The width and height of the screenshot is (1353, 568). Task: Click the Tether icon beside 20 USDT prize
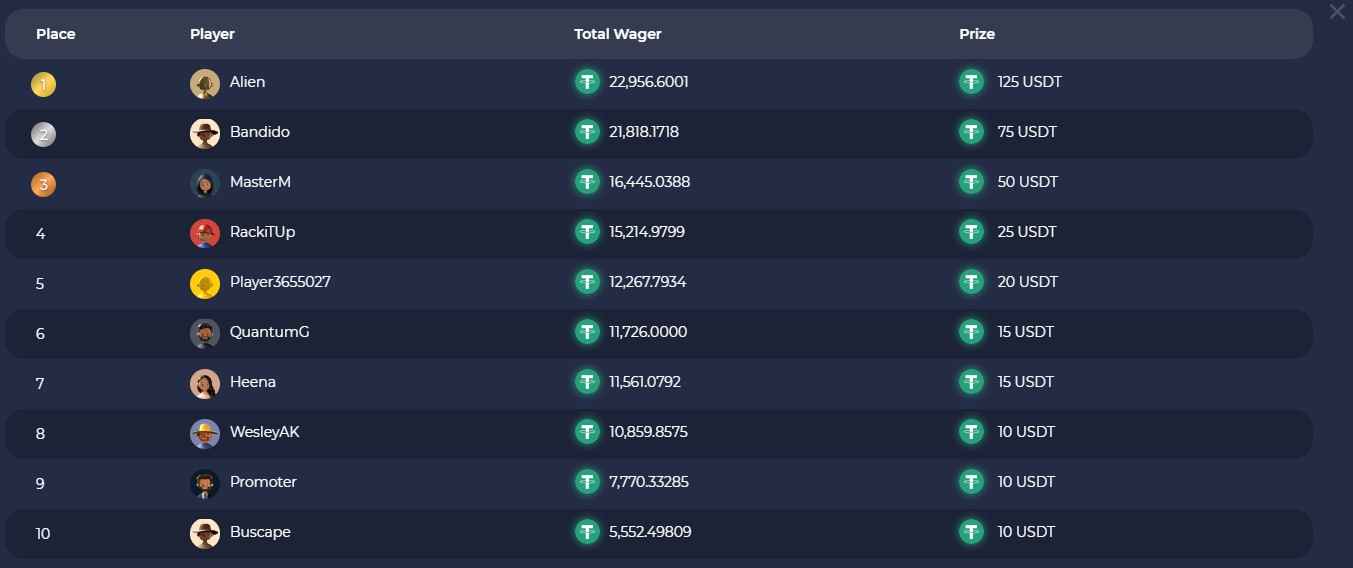tap(971, 282)
